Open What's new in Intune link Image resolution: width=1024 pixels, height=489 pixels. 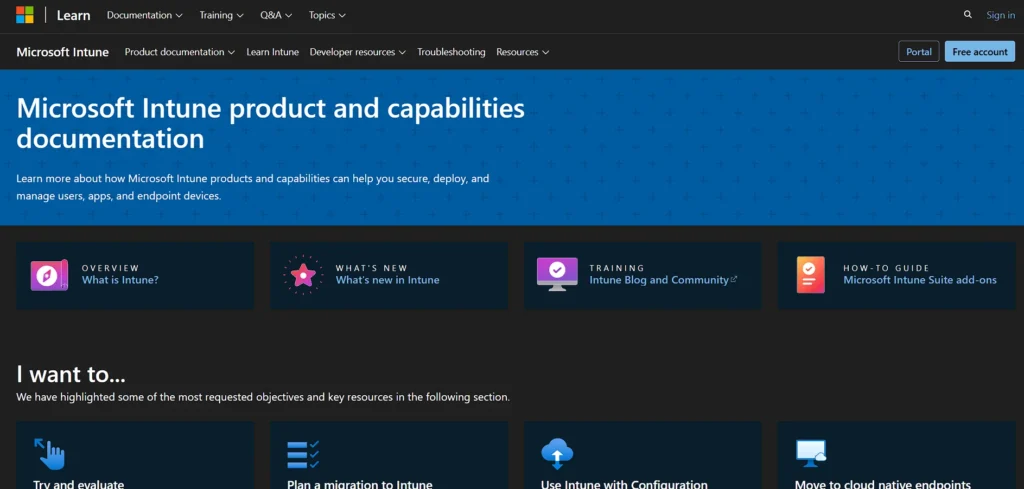point(387,280)
